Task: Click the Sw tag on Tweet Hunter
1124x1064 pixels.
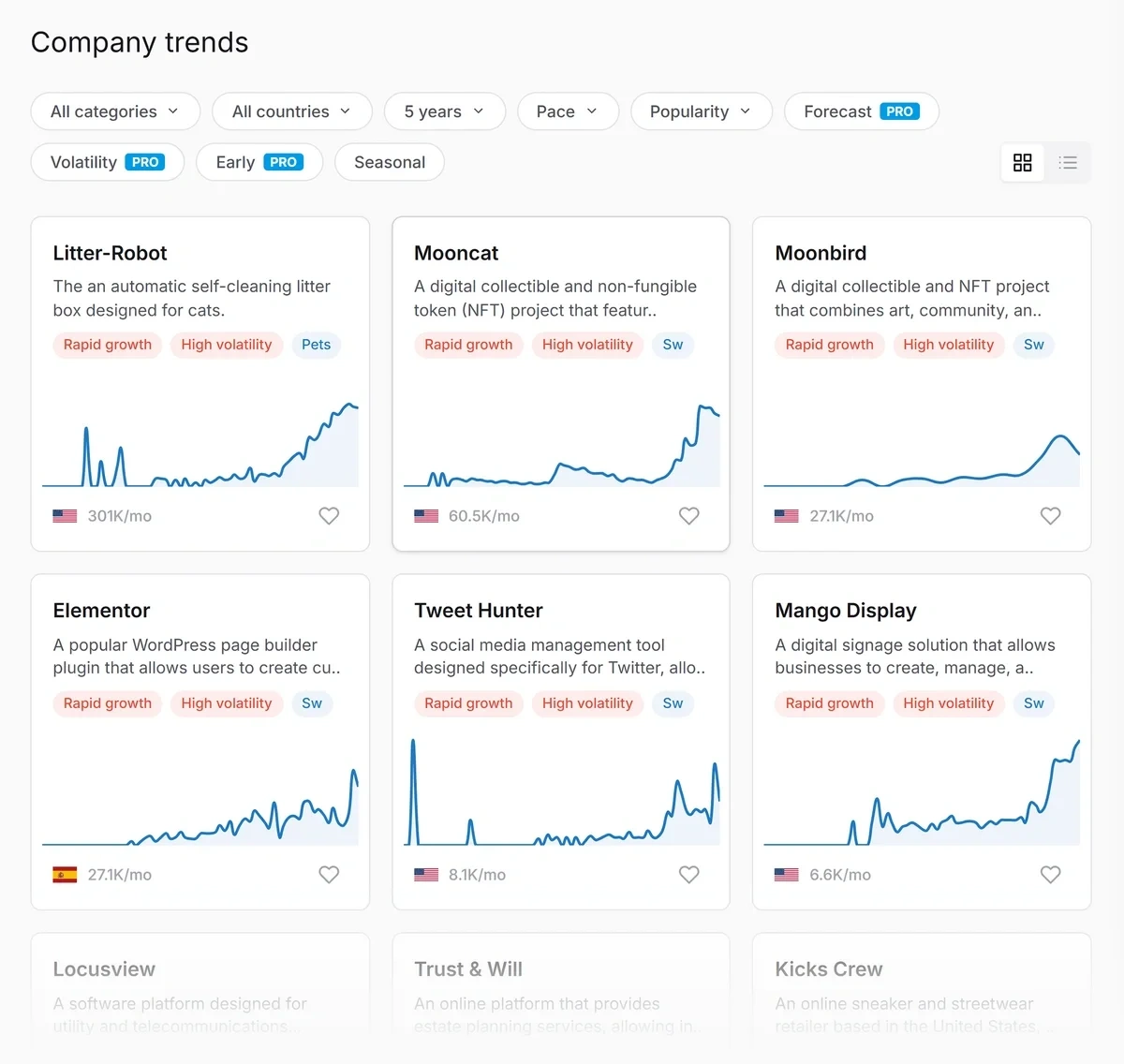Action: click(673, 703)
